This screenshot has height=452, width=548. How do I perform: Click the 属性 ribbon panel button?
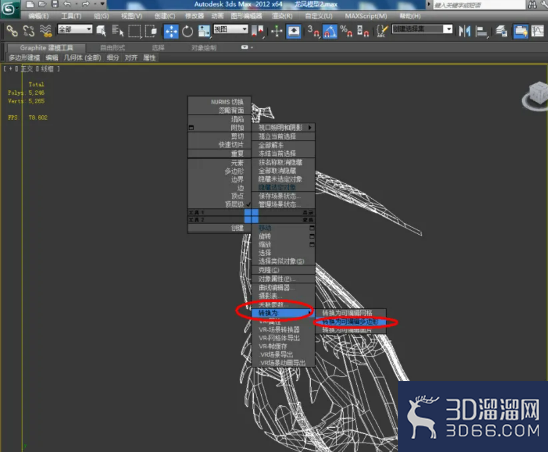tap(149, 58)
